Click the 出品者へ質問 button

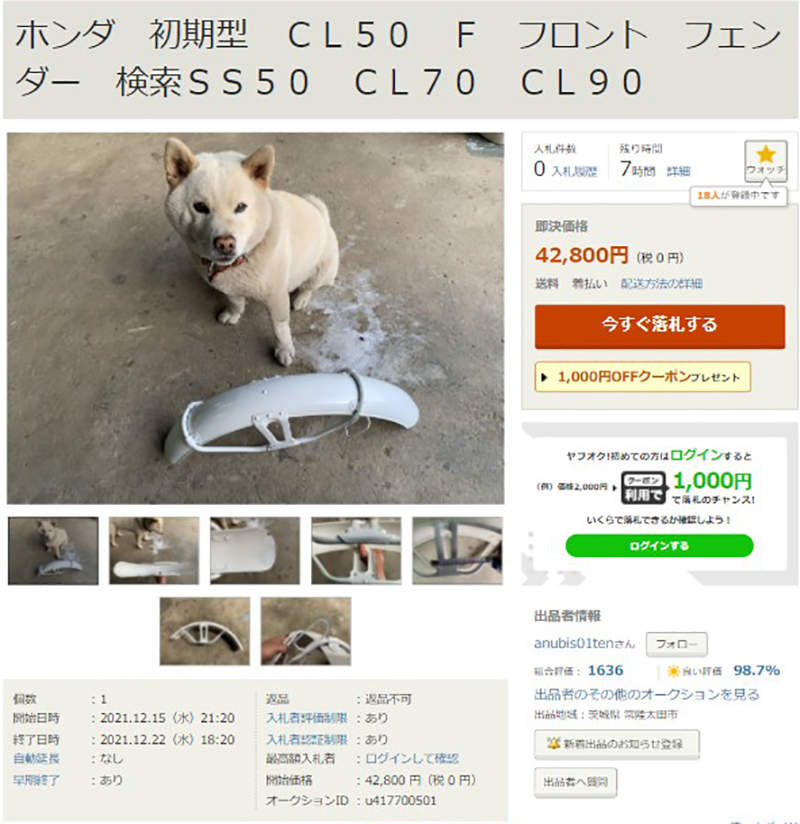(x=576, y=782)
